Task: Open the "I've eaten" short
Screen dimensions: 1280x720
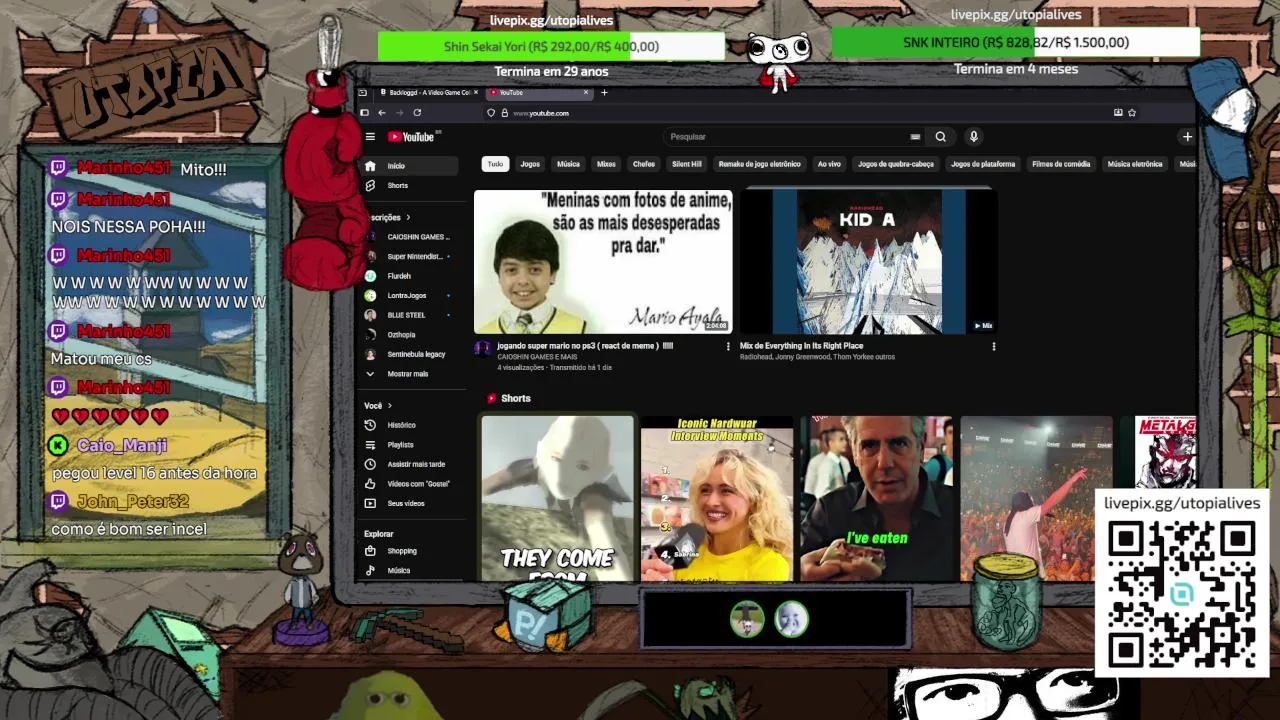Action: click(876, 498)
